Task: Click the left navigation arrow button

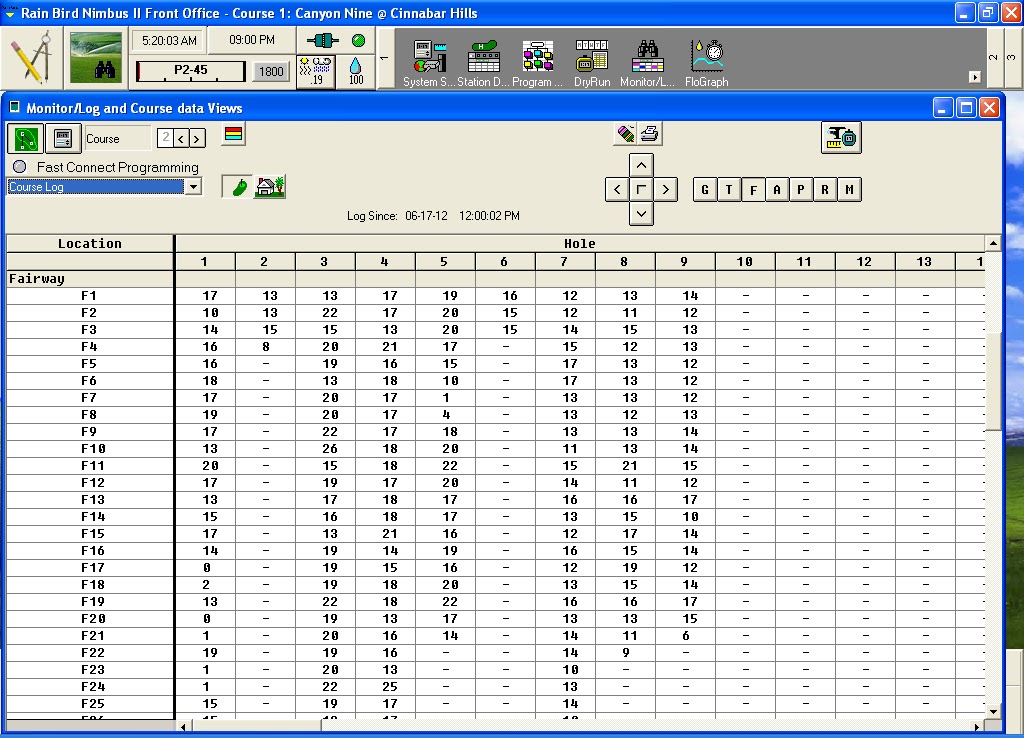Action: click(617, 189)
